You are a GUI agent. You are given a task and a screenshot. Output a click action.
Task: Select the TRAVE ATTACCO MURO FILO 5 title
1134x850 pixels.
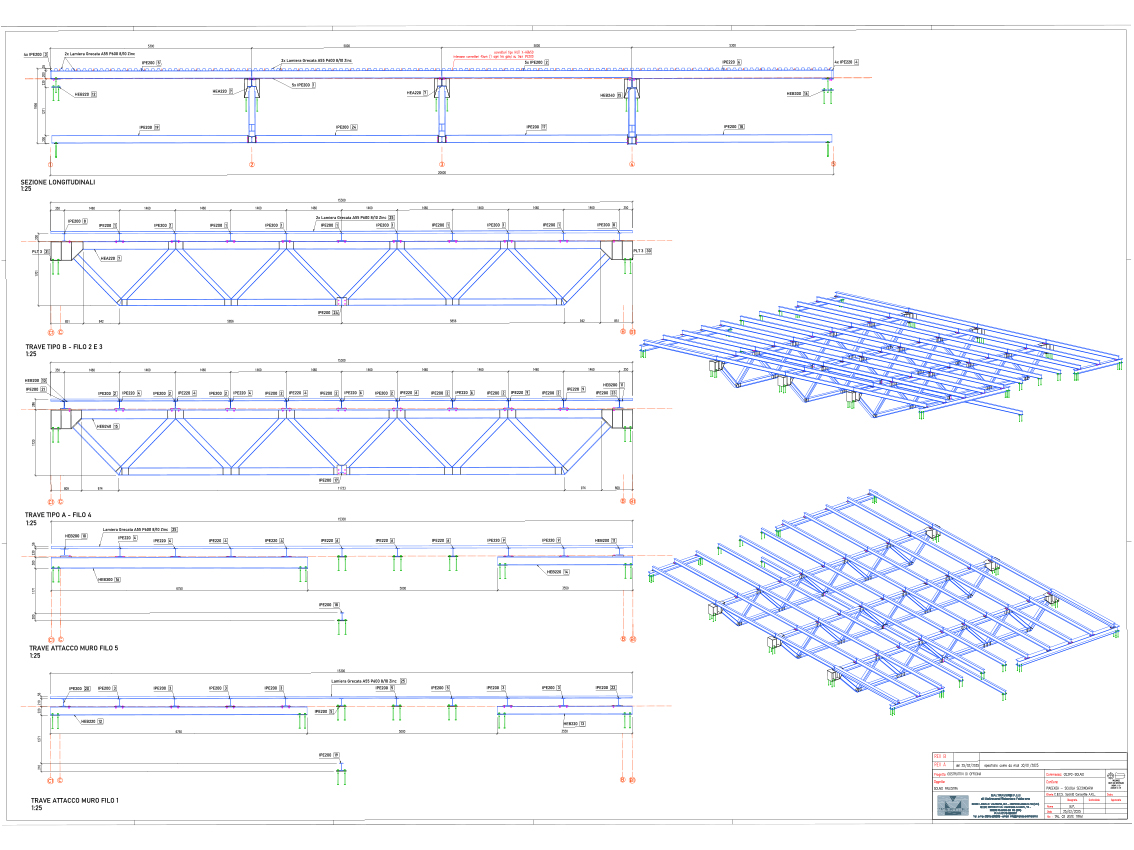point(73,648)
